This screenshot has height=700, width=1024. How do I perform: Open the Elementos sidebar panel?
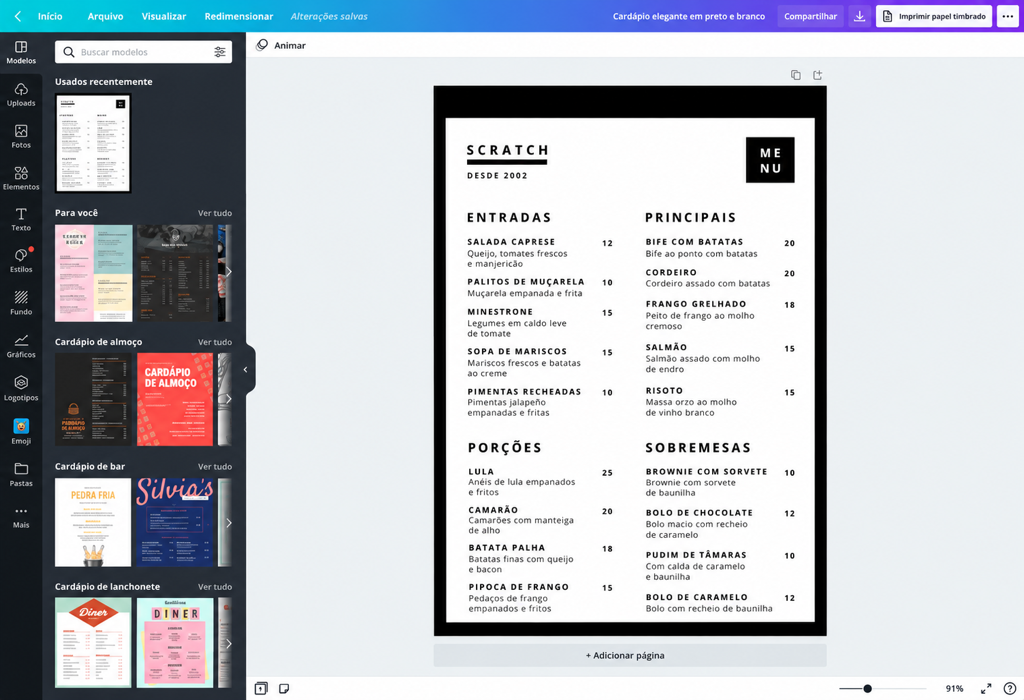[21, 178]
